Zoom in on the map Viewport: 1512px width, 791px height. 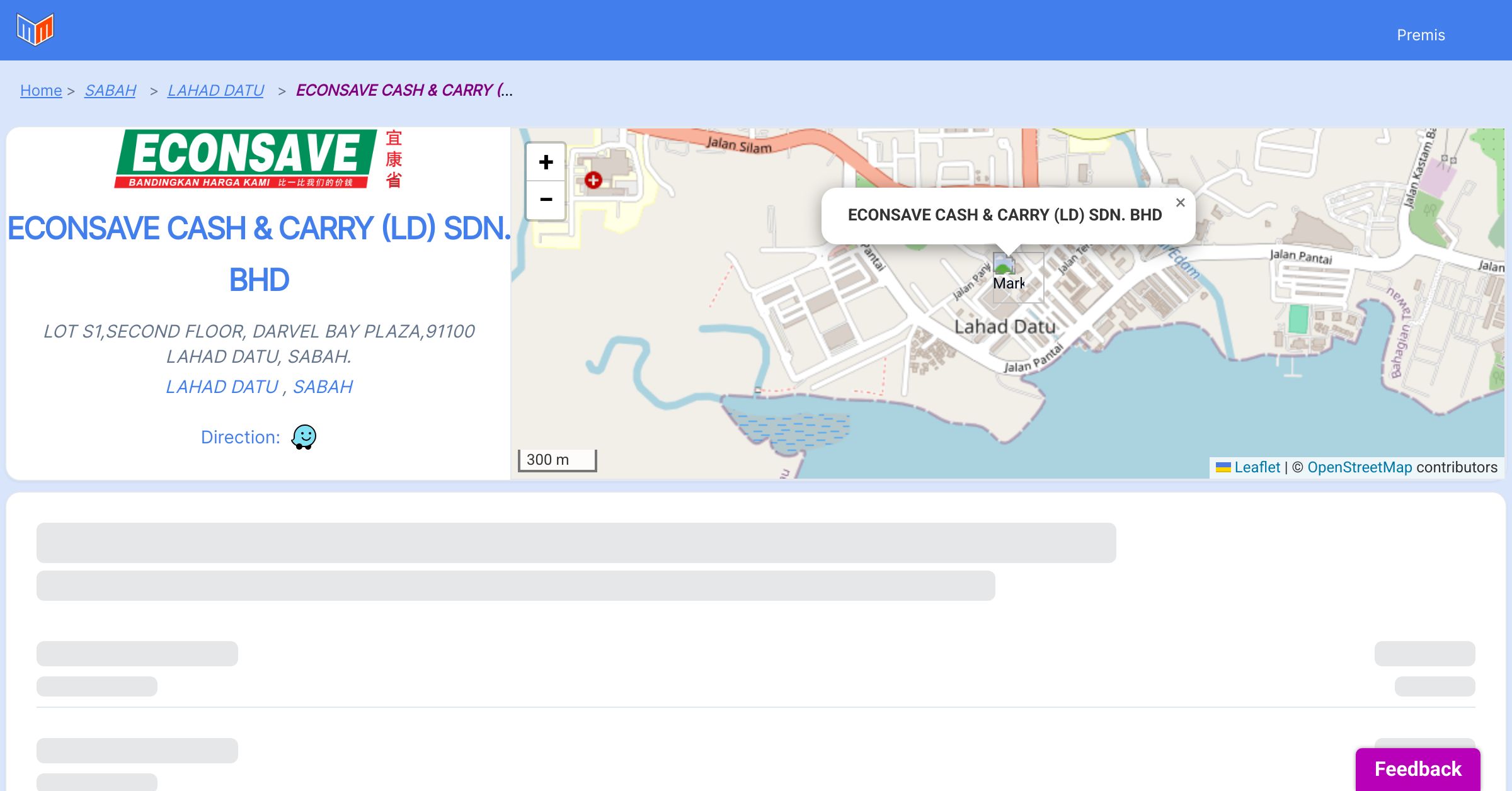click(x=546, y=162)
